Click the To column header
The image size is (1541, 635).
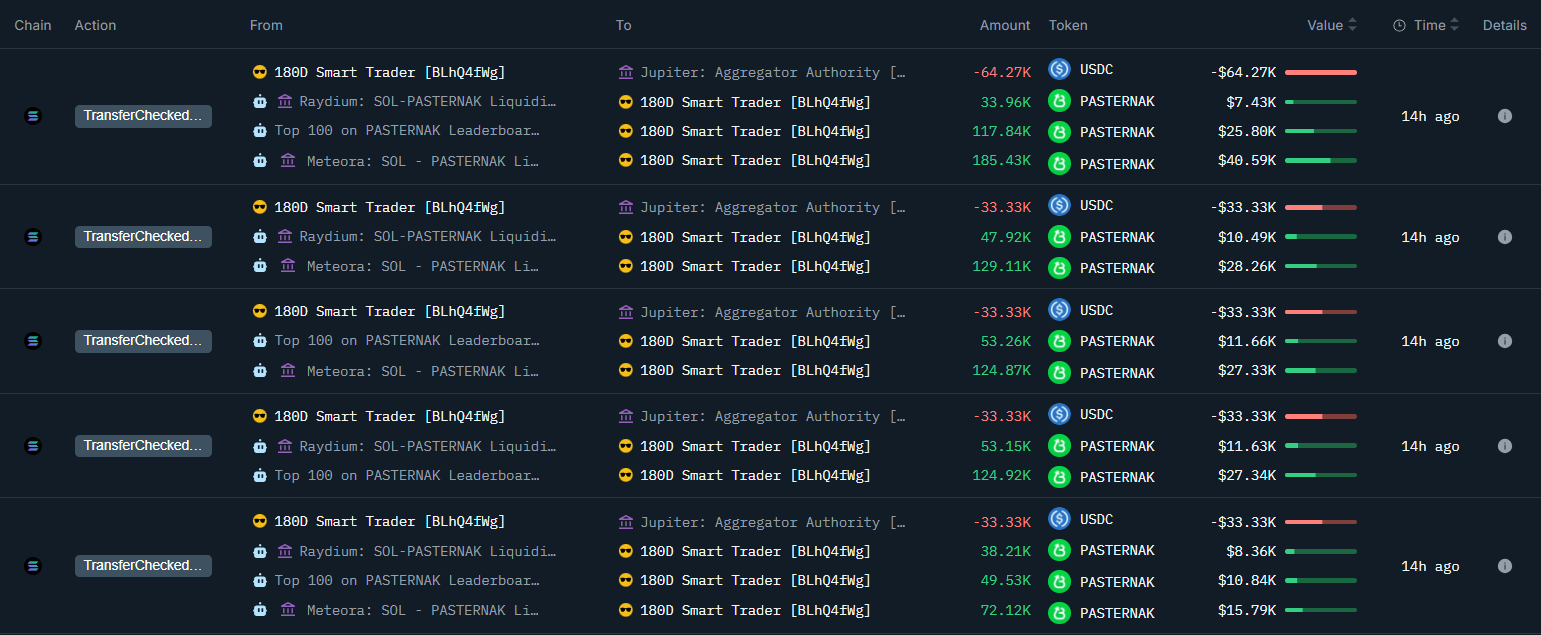point(624,25)
